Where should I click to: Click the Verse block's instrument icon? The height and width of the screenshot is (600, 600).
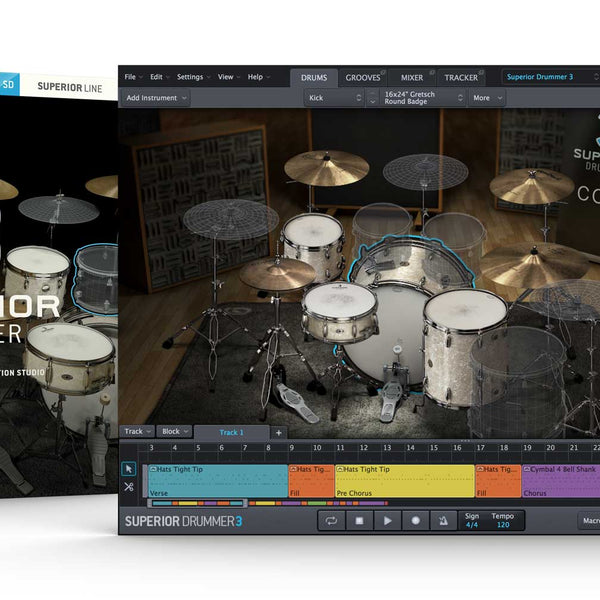[x=153, y=469]
